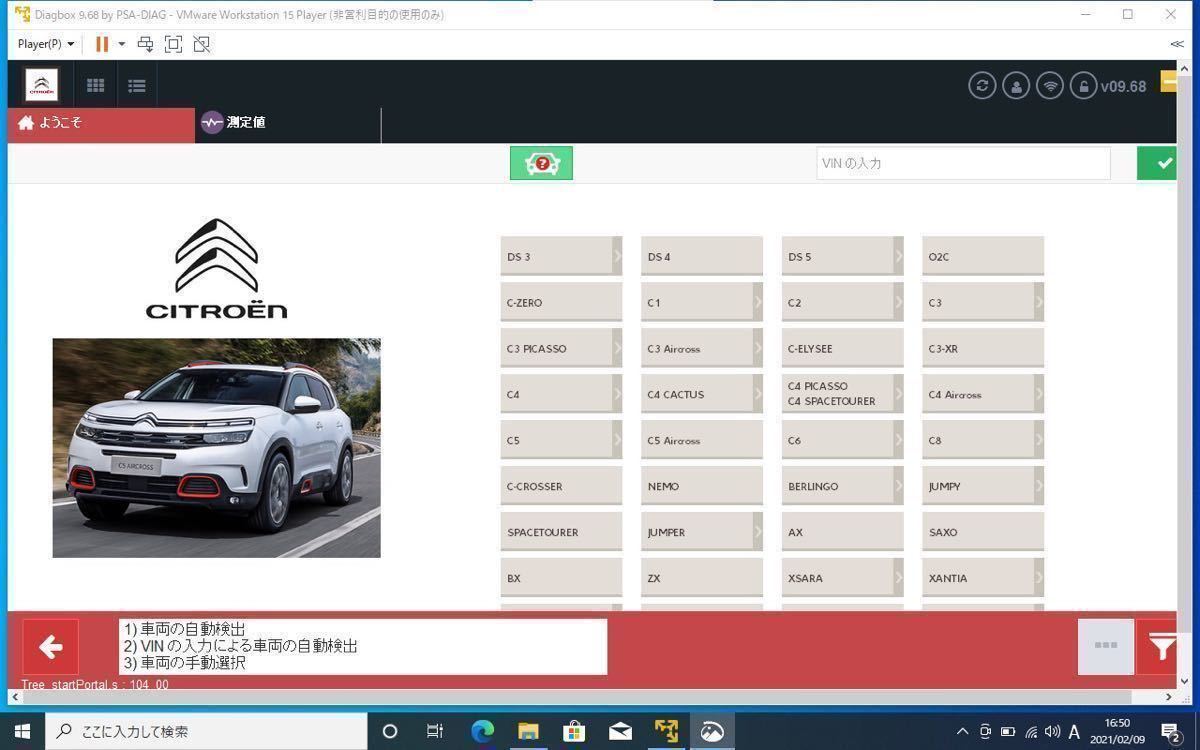The width and height of the screenshot is (1200, 750).
Task: Choose the C-ELYSEE vehicle
Action: (843, 349)
